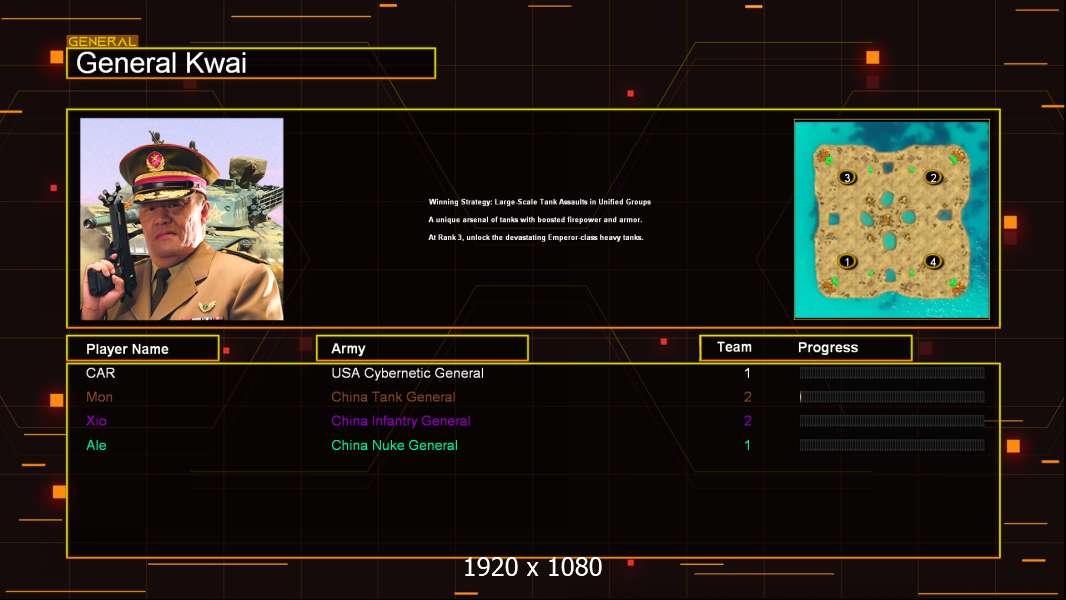Click the yellow GENERAL label tag

[x=102, y=41]
